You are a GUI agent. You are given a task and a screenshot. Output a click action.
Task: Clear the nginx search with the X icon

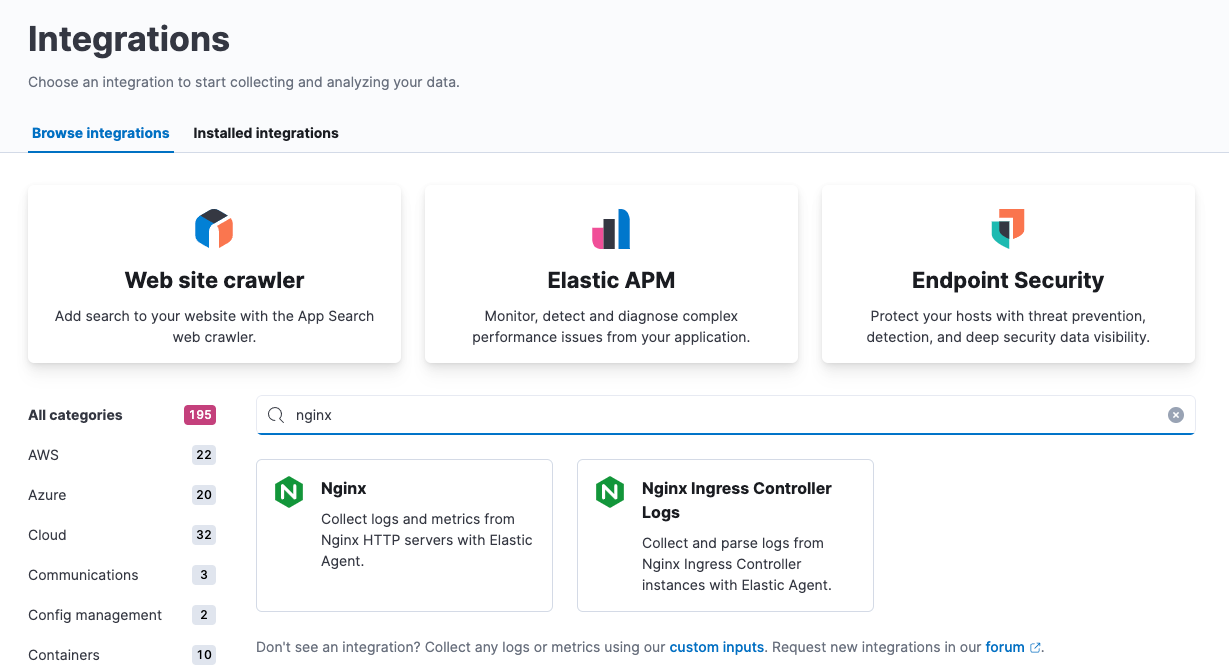(x=1175, y=414)
